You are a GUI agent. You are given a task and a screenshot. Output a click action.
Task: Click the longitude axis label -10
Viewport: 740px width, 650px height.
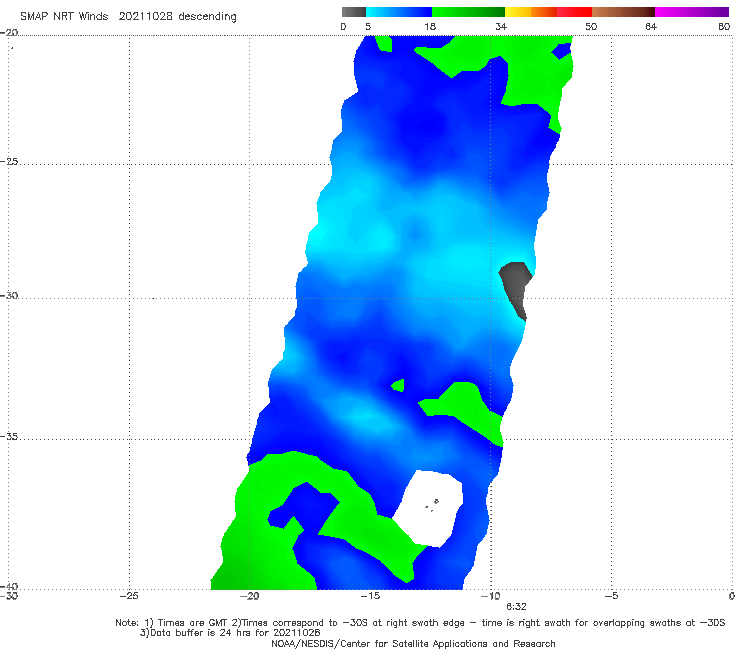tap(490, 596)
